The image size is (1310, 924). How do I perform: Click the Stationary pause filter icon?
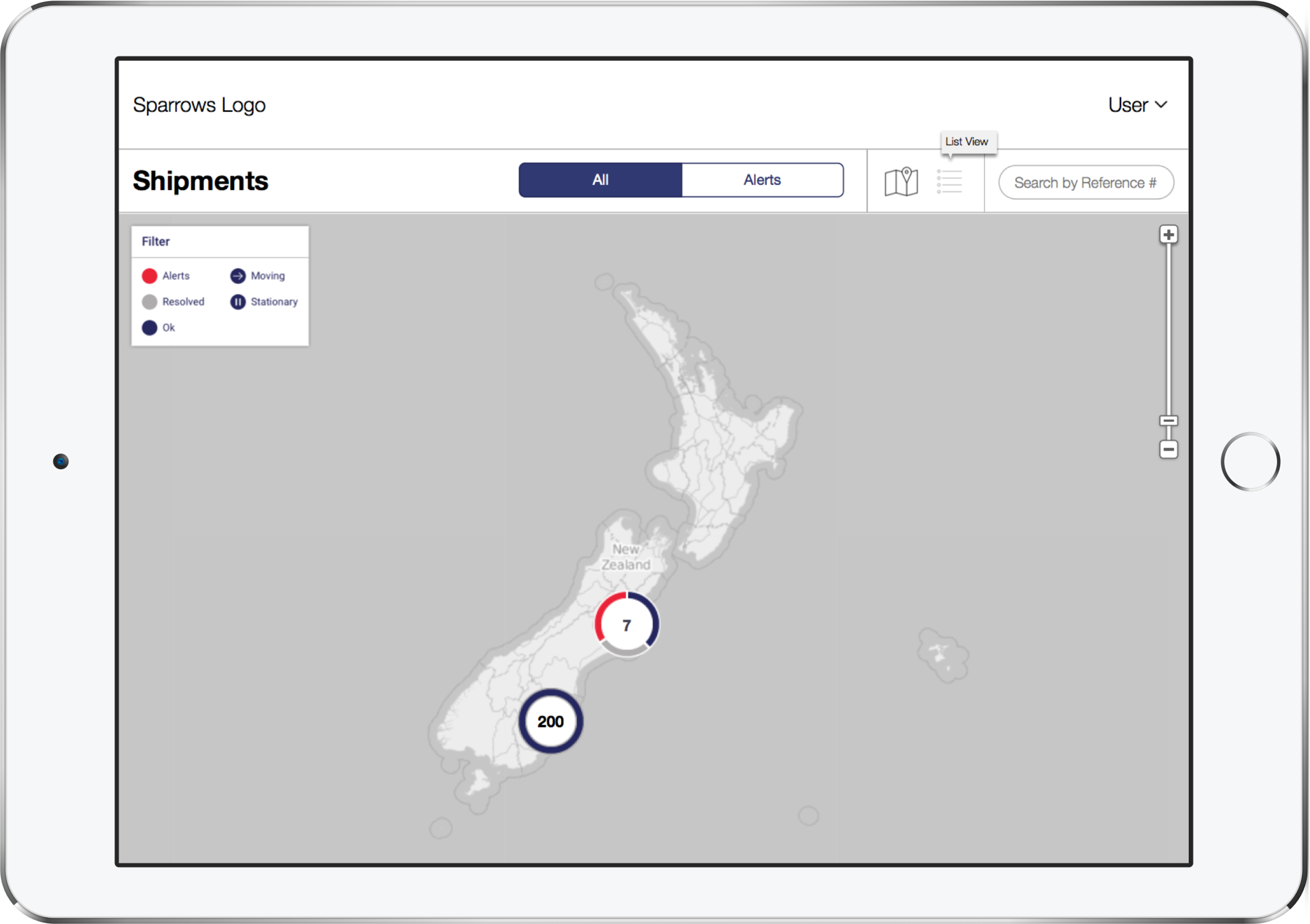[x=238, y=301]
